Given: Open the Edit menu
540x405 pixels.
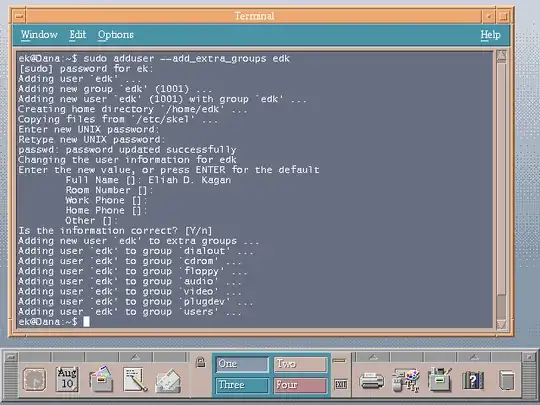Looking at the screenshot, I should coord(77,35).
